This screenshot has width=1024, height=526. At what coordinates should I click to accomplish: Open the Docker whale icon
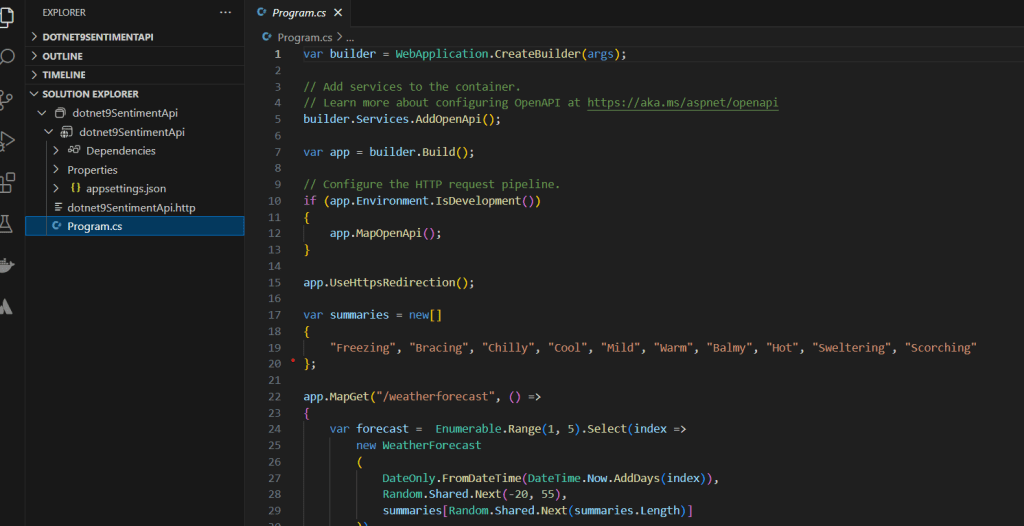7,265
